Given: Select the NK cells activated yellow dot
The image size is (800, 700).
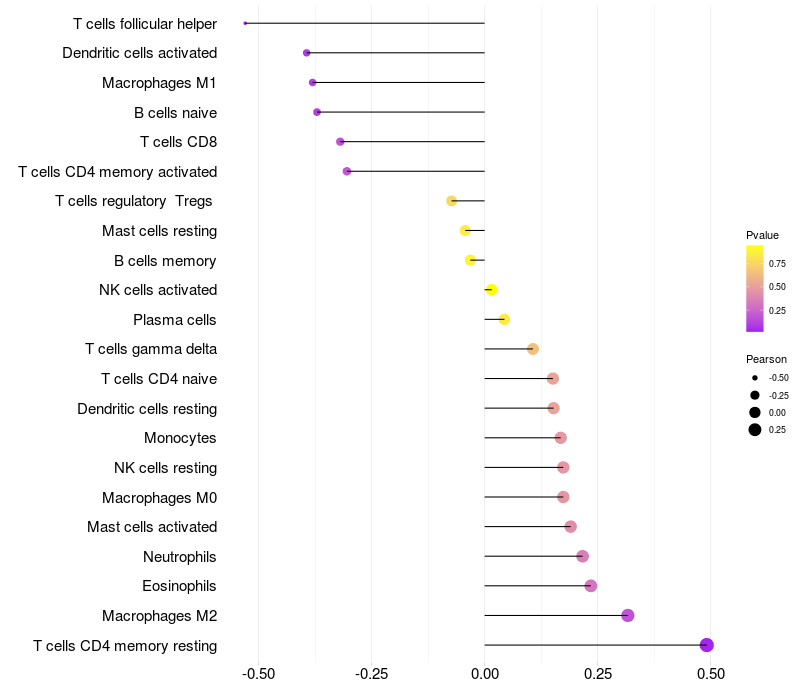Looking at the screenshot, I should (x=491, y=290).
